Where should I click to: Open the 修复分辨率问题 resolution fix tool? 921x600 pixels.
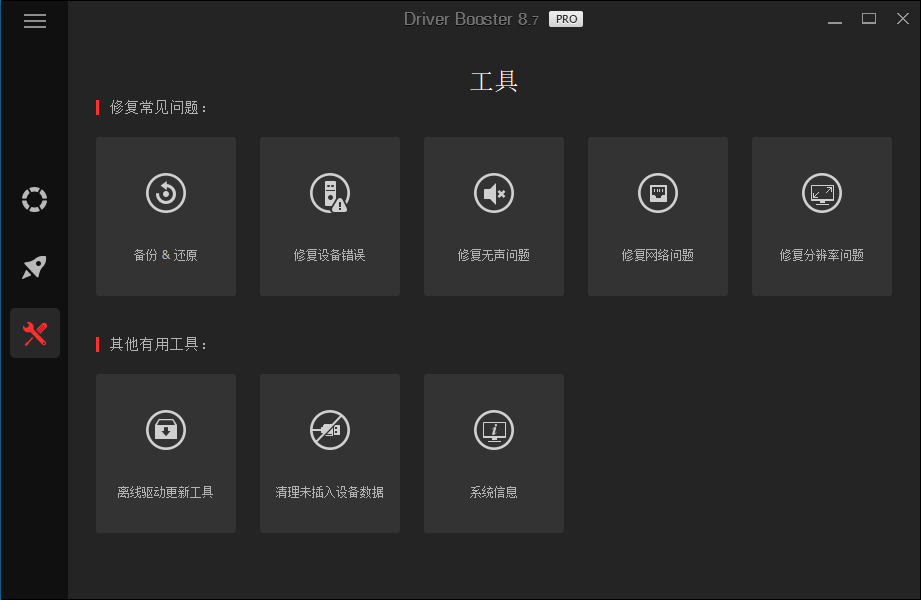pyautogui.click(x=821, y=216)
